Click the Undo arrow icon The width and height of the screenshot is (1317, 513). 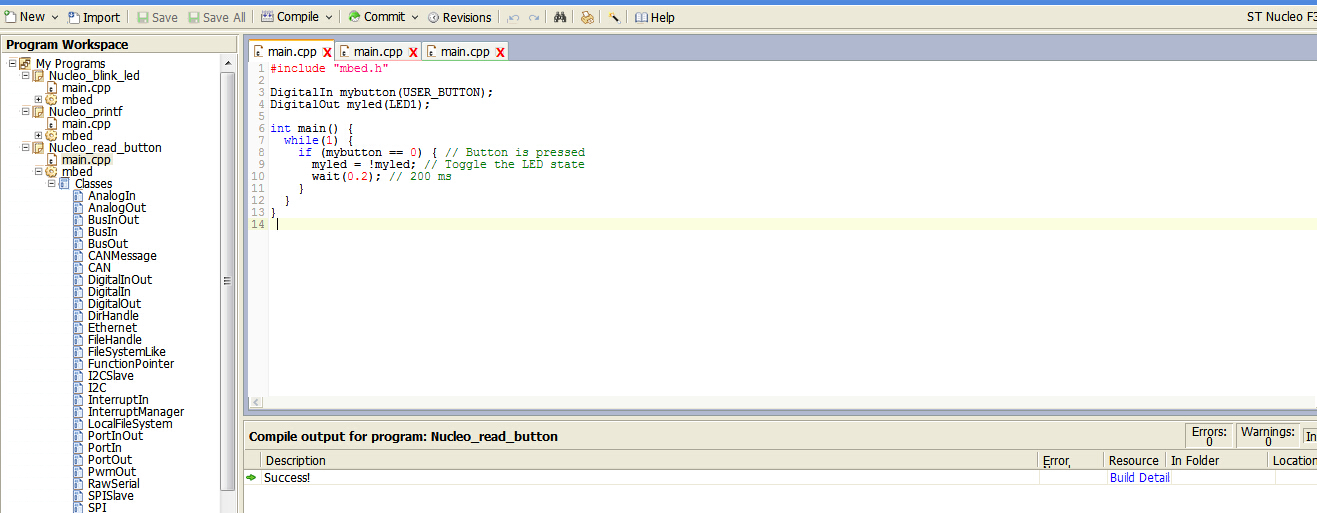513,17
